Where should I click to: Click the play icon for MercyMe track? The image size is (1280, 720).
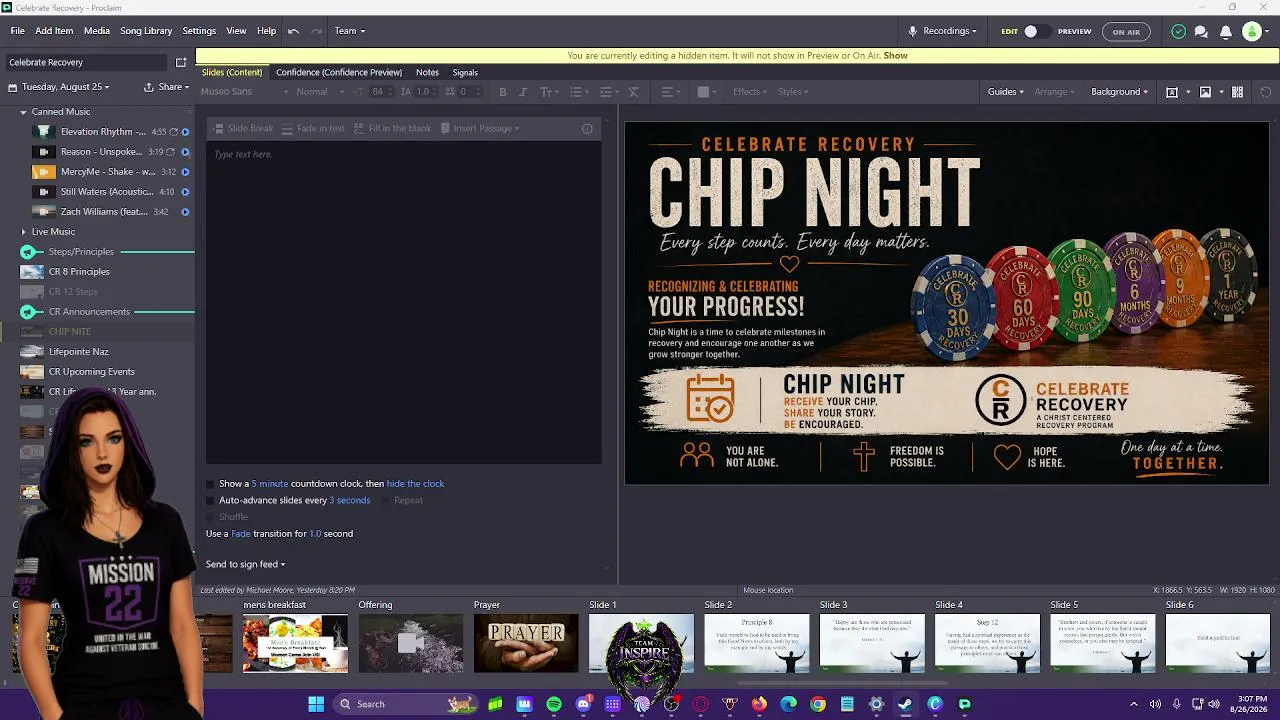pyautogui.click(x=185, y=172)
